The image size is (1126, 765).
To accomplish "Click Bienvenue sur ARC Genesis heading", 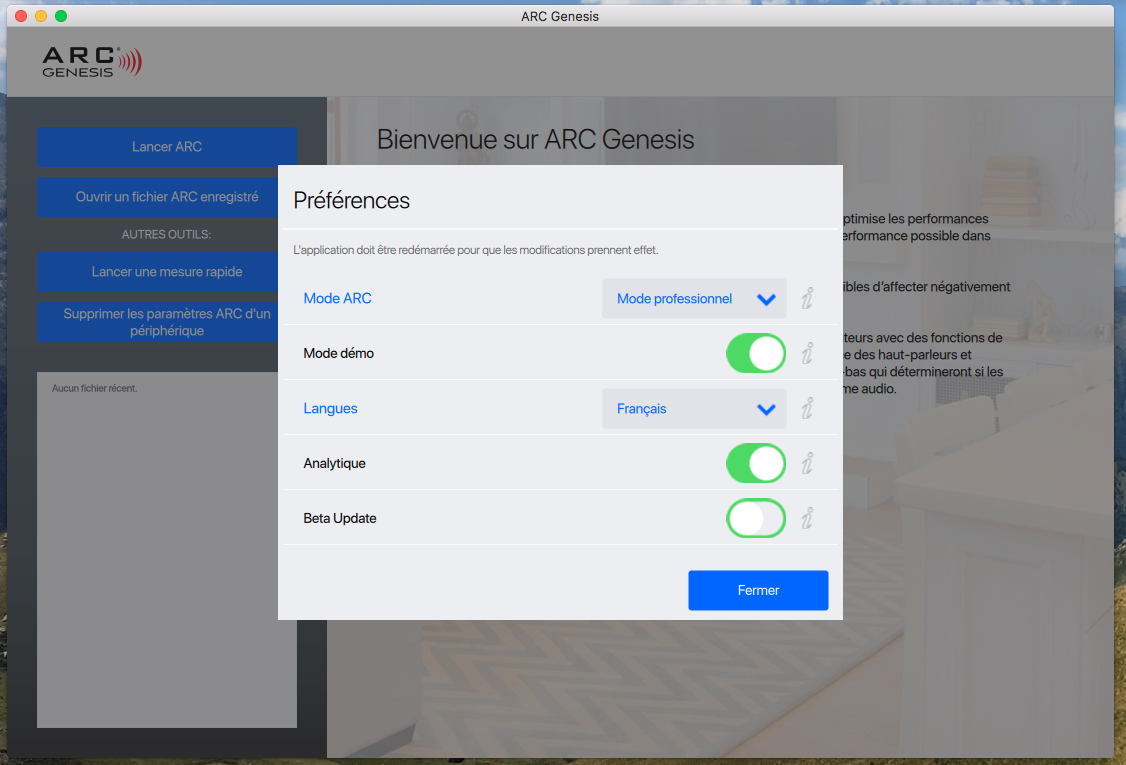I will [535, 139].
